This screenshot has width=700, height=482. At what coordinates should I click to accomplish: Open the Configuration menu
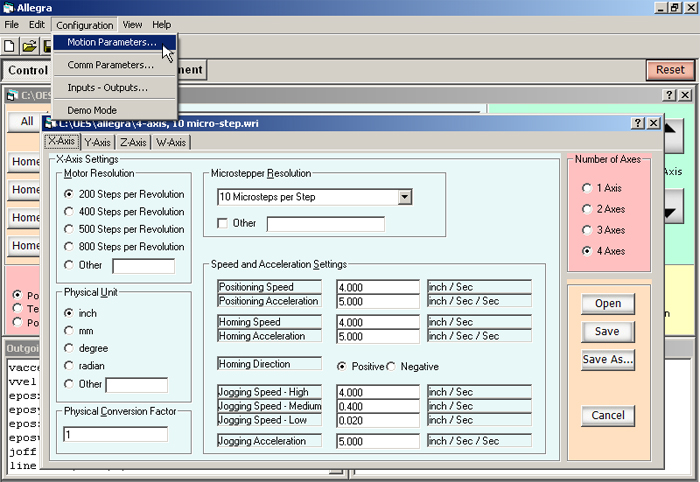coord(85,25)
